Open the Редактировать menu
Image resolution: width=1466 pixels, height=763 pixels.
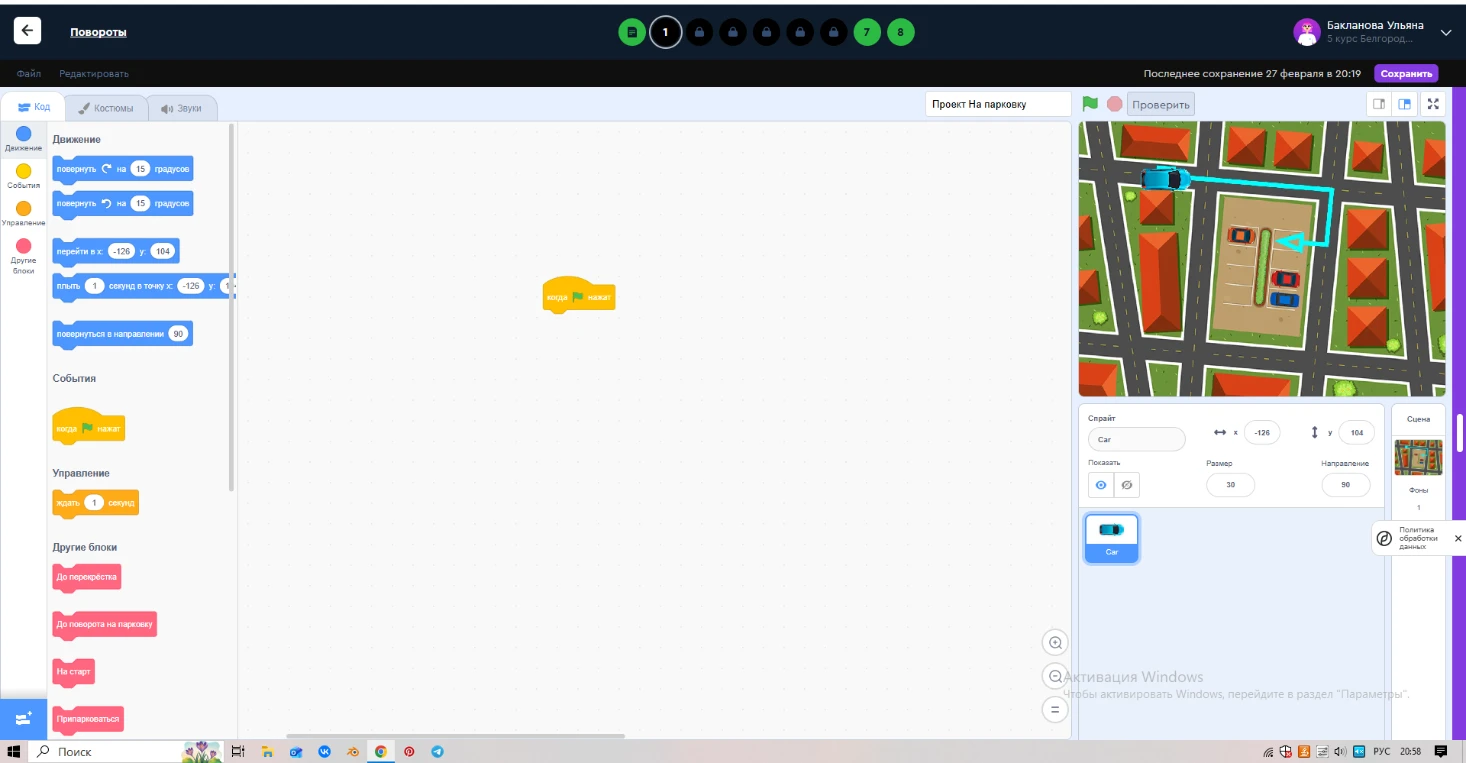(94, 74)
